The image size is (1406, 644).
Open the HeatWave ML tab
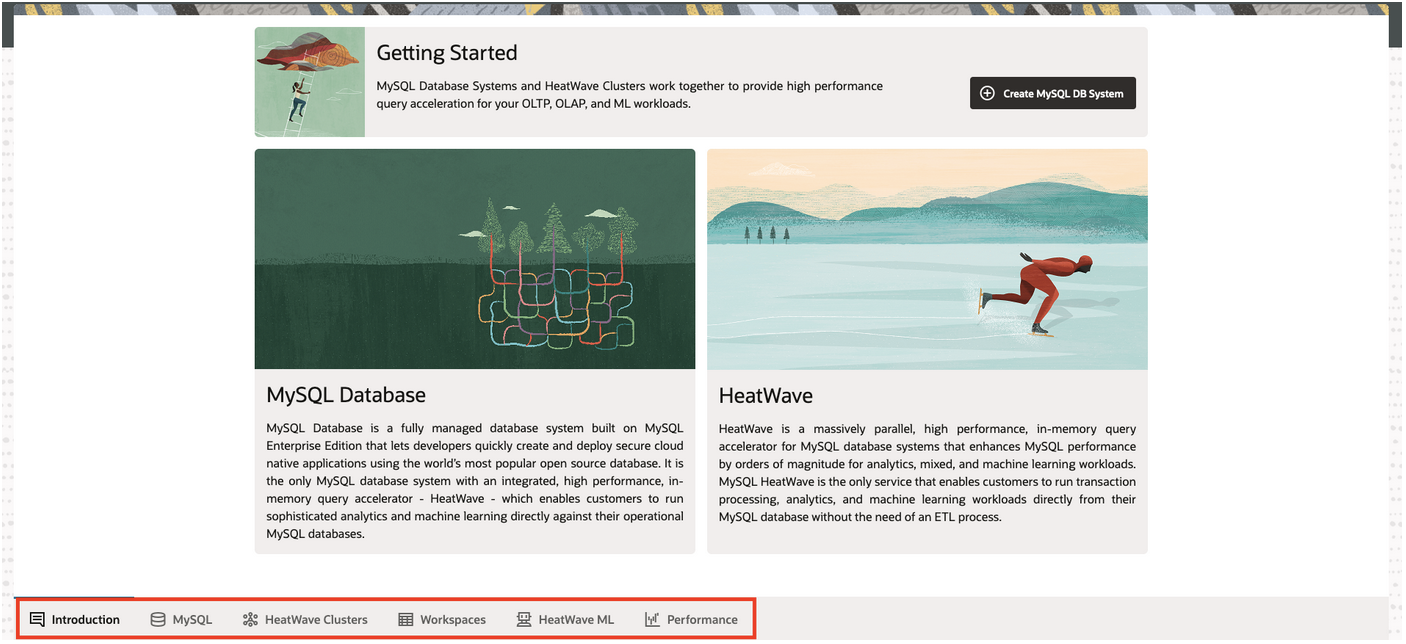(x=565, y=619)
